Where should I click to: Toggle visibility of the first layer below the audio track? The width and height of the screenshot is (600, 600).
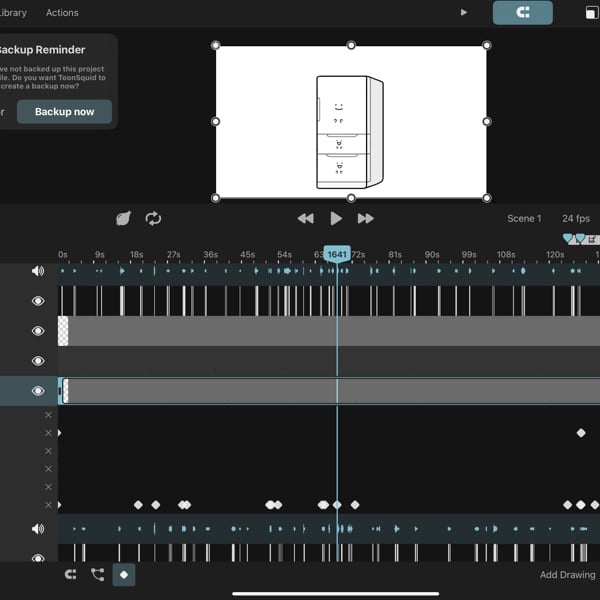(x=38, y=301)
